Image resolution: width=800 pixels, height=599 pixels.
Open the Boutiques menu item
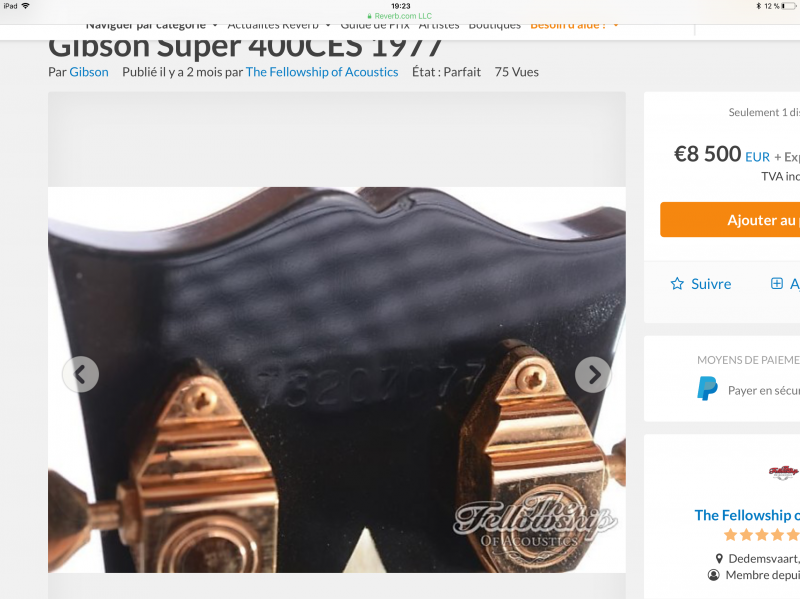click(x=494, y=25)
